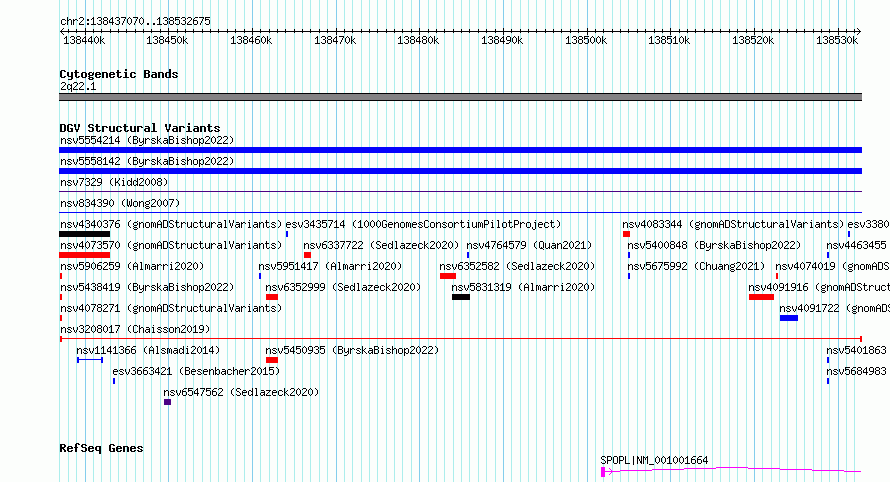Click the 138440k ruler tick label

tap(84, 40)
